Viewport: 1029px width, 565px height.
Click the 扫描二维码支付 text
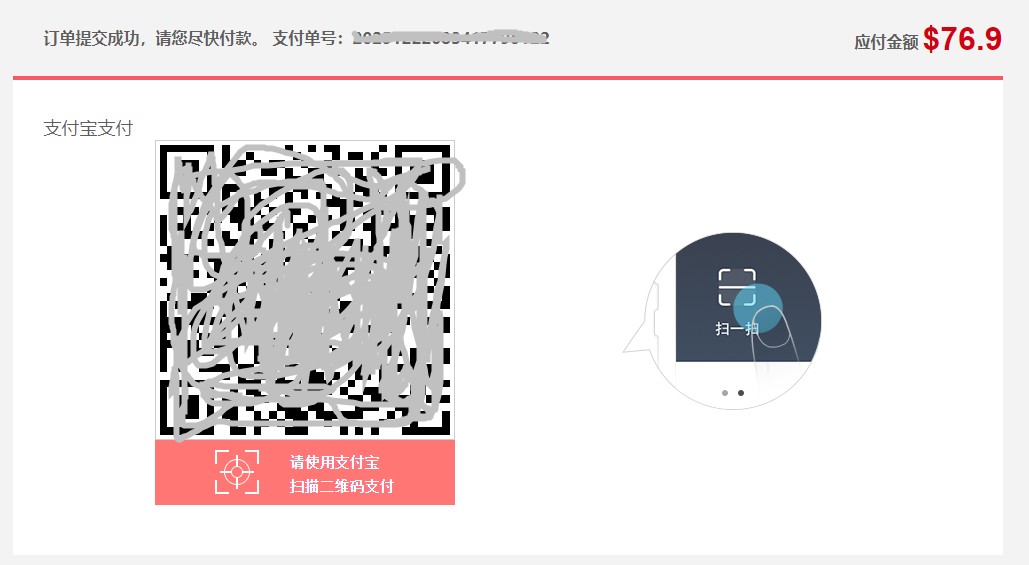coord(342,486)
